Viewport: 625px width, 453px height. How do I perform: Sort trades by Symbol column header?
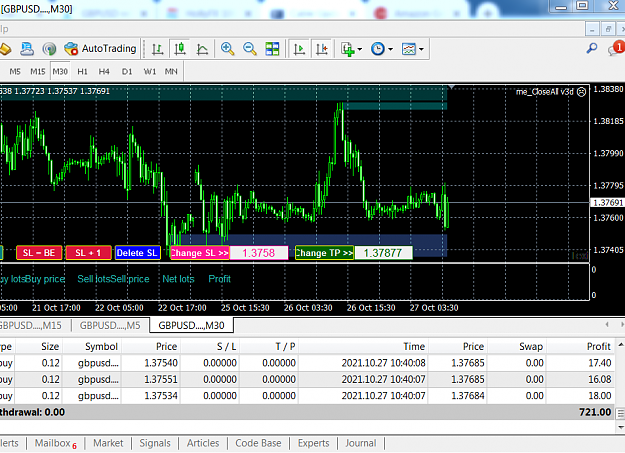coord(92,347)
